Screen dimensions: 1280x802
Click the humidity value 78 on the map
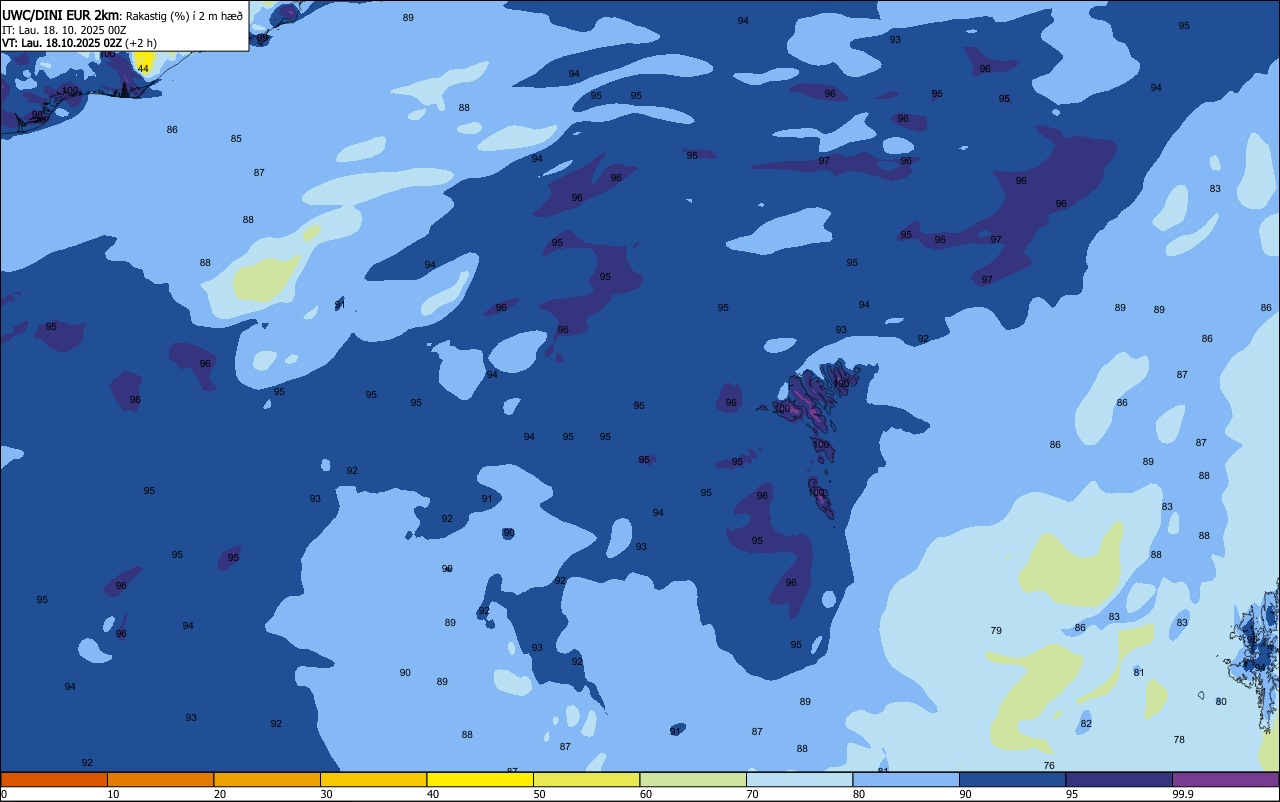click(x=1179, y=740)
